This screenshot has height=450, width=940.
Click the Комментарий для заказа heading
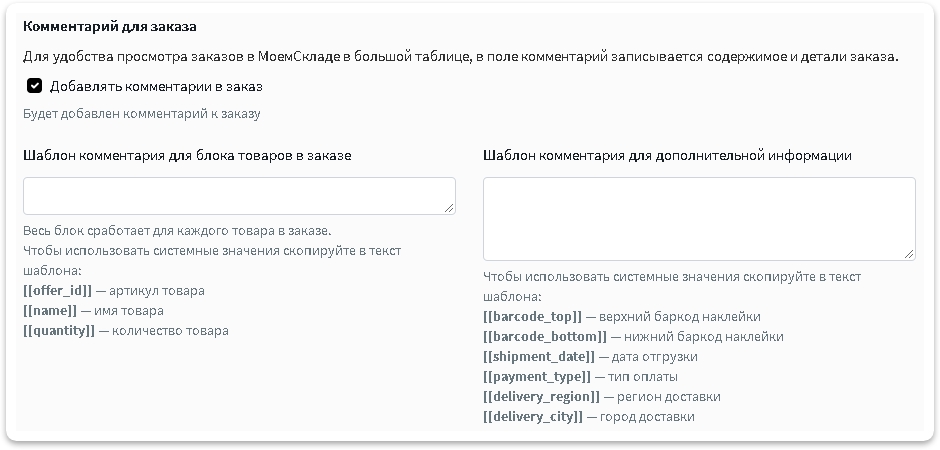pos(110,27)
